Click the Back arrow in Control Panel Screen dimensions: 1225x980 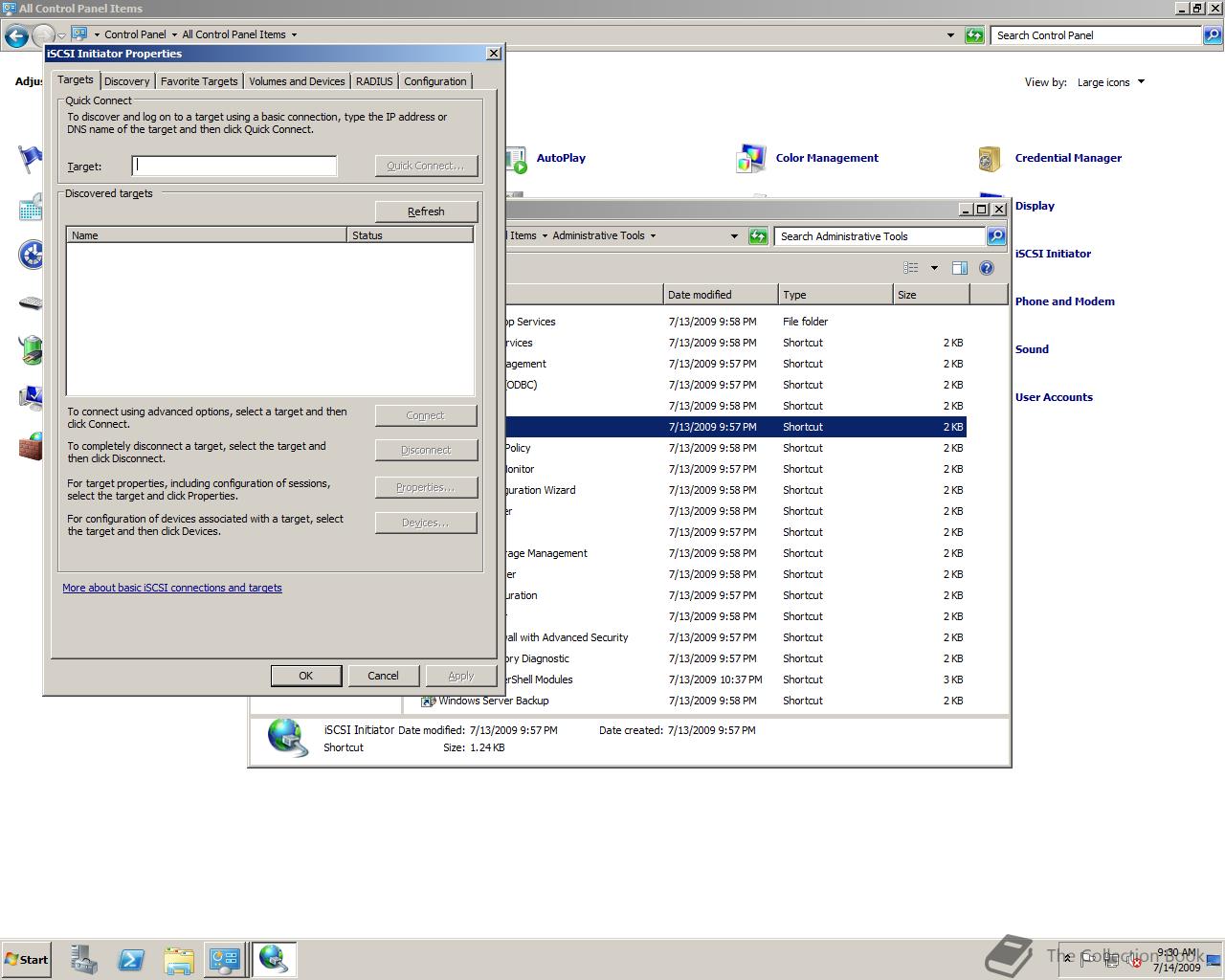[x=16, y=36]
